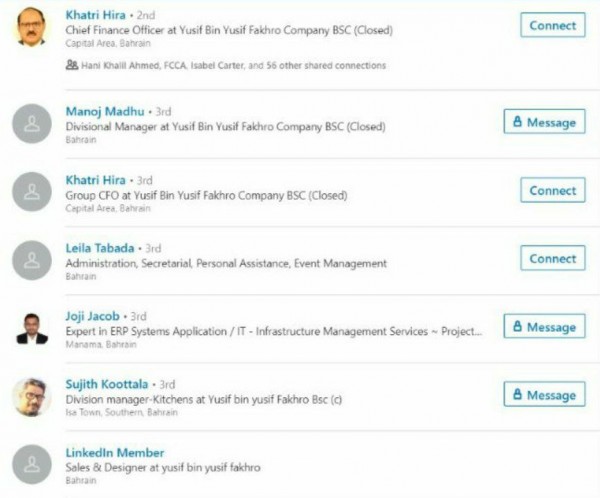Open Chief Finance Officer Khatri Hira's profile photo
Viewport: 600px width, 498px height.
[32, 26]
